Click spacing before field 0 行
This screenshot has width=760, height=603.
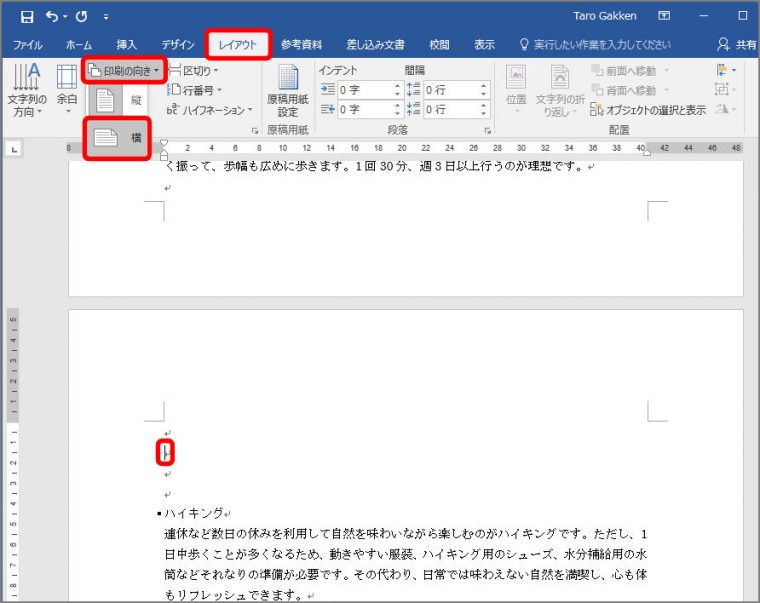[452, 90]
